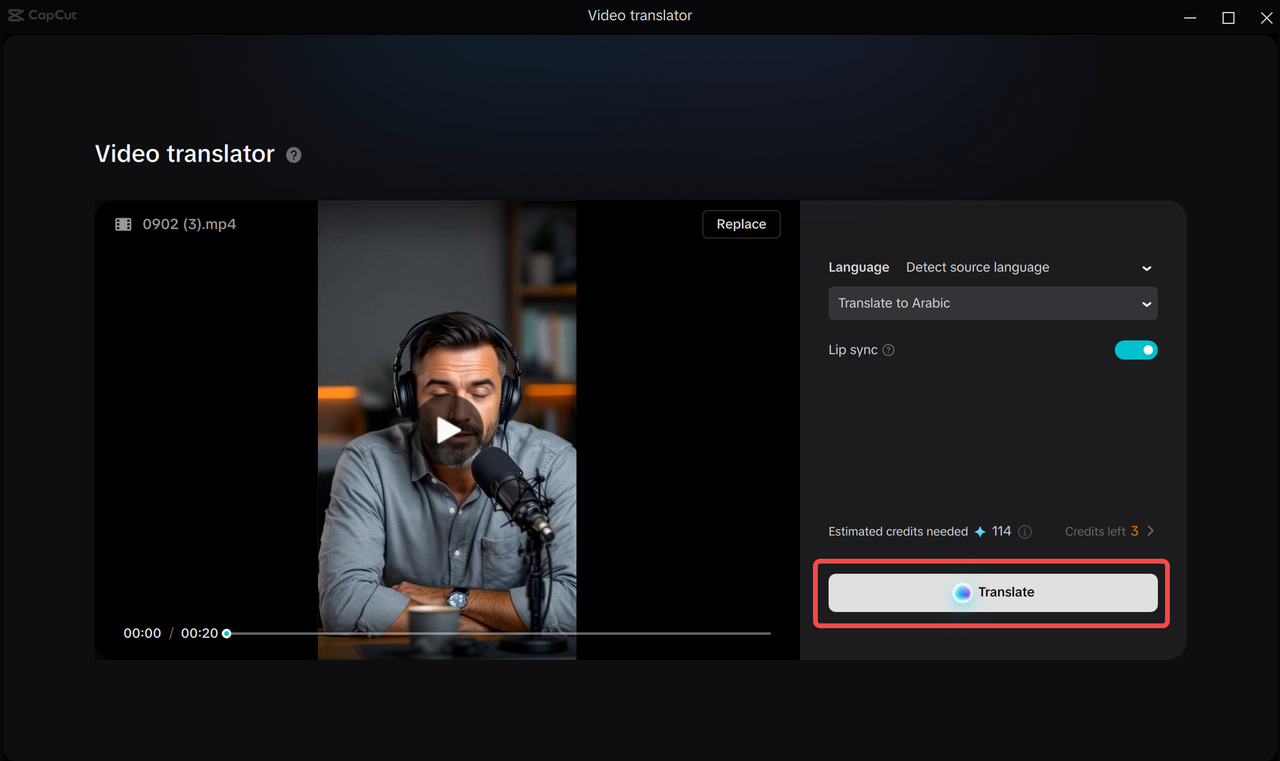Click the Replace button
This screenshot has width=1280, height=761.
click(741, 224)
